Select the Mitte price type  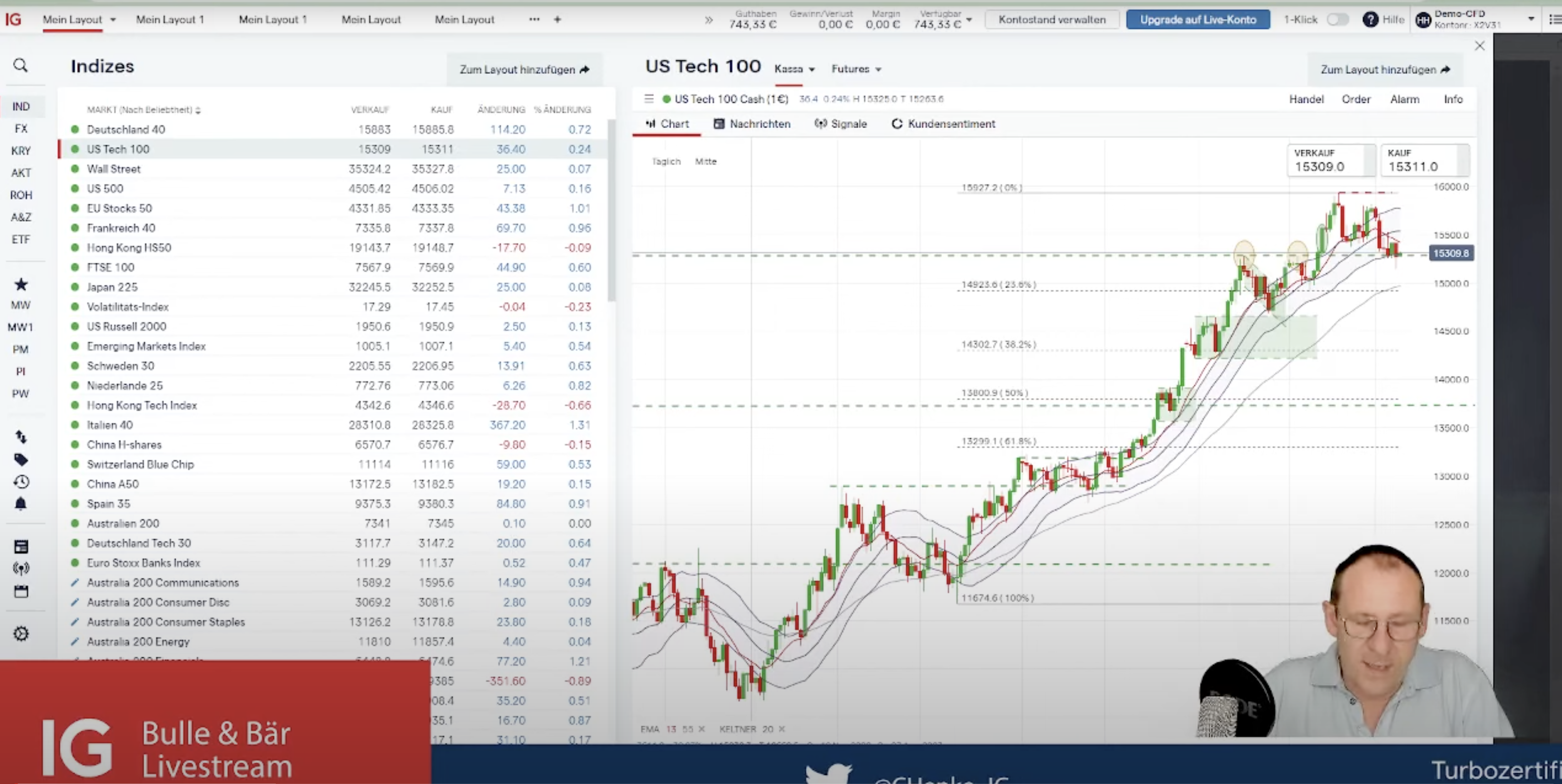706,161
